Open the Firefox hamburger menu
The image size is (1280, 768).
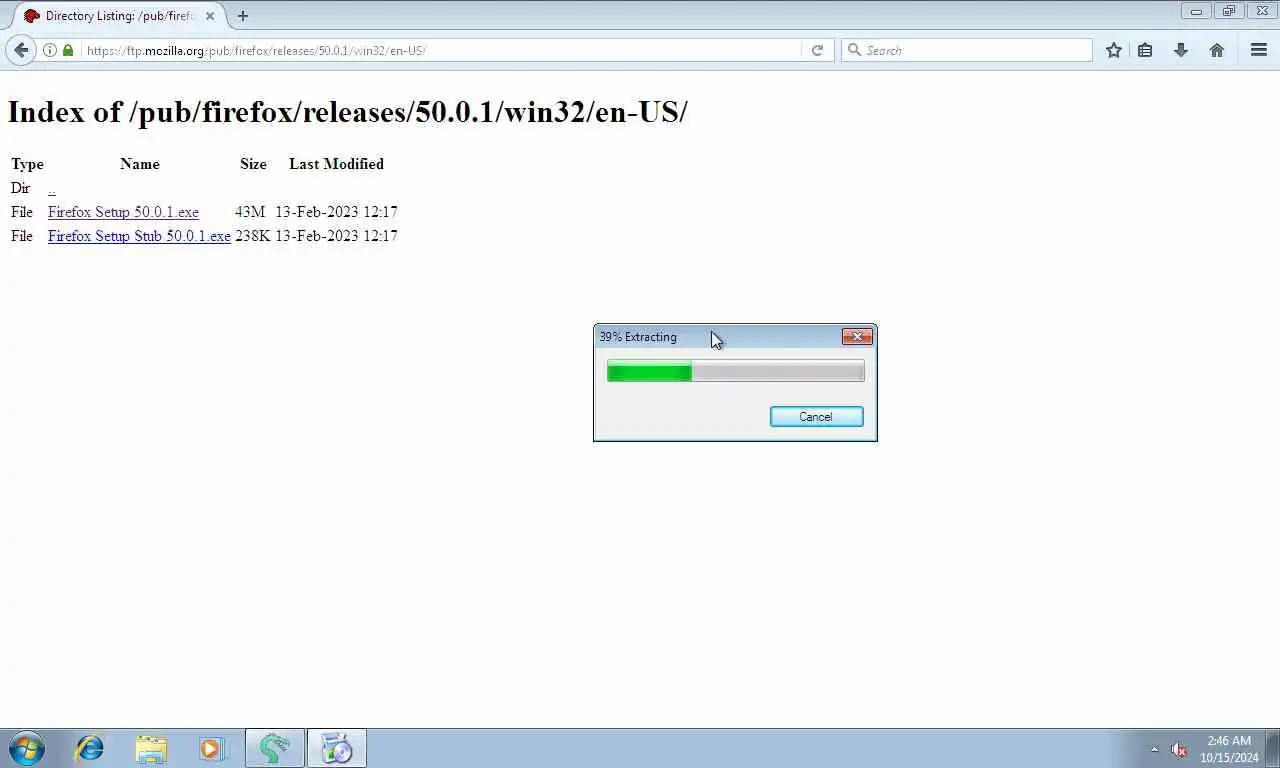1259,50
